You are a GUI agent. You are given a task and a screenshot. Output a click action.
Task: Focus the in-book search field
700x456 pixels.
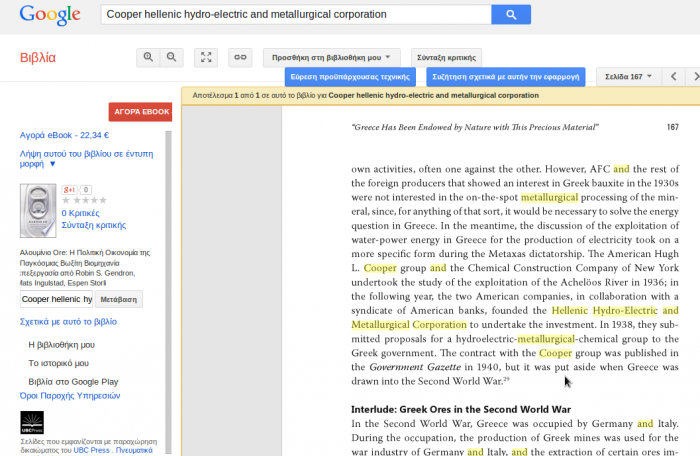pyautogui.click(x=56, y=299)
